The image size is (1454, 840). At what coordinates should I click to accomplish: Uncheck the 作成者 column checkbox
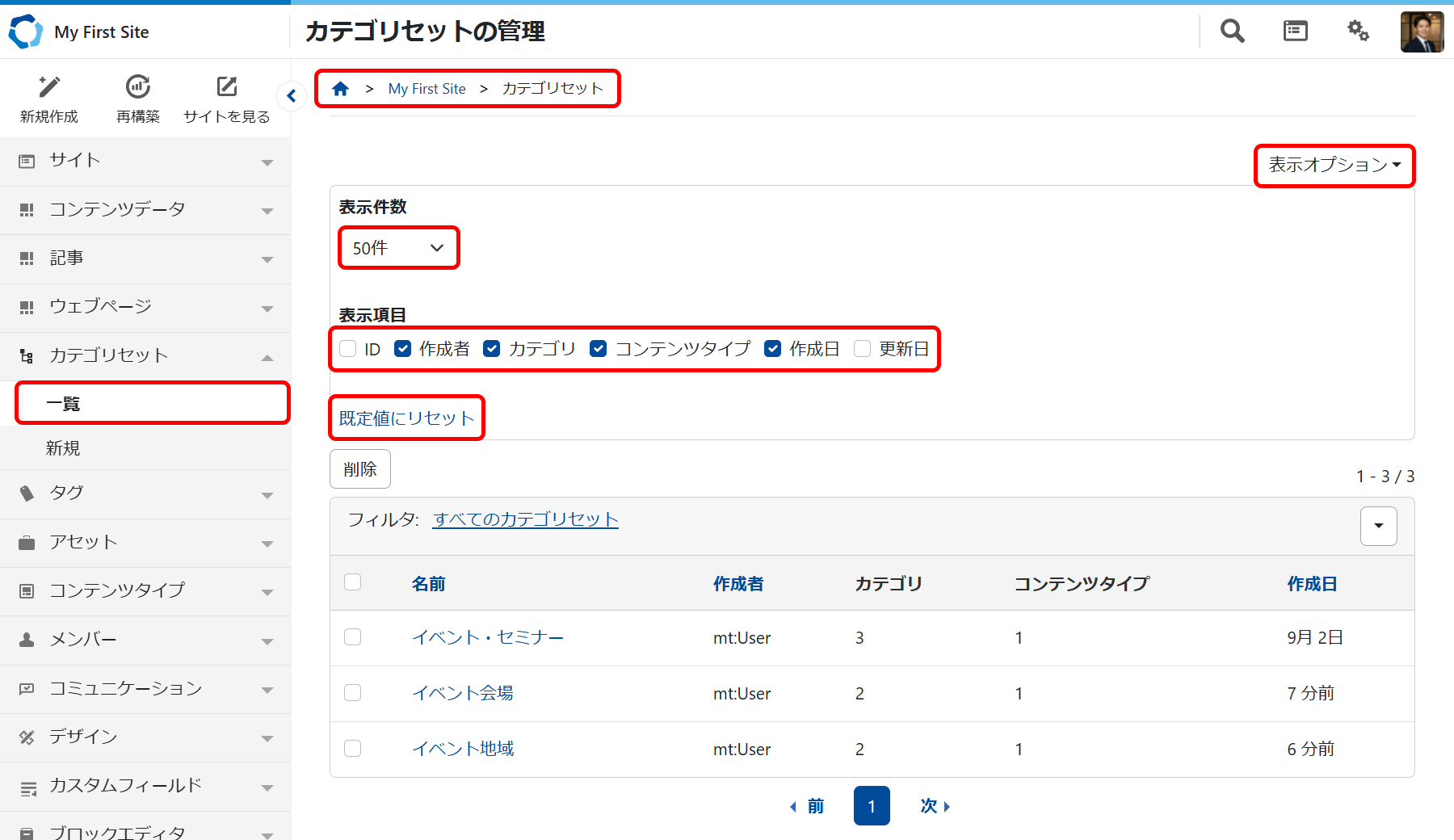coord(403,349)
